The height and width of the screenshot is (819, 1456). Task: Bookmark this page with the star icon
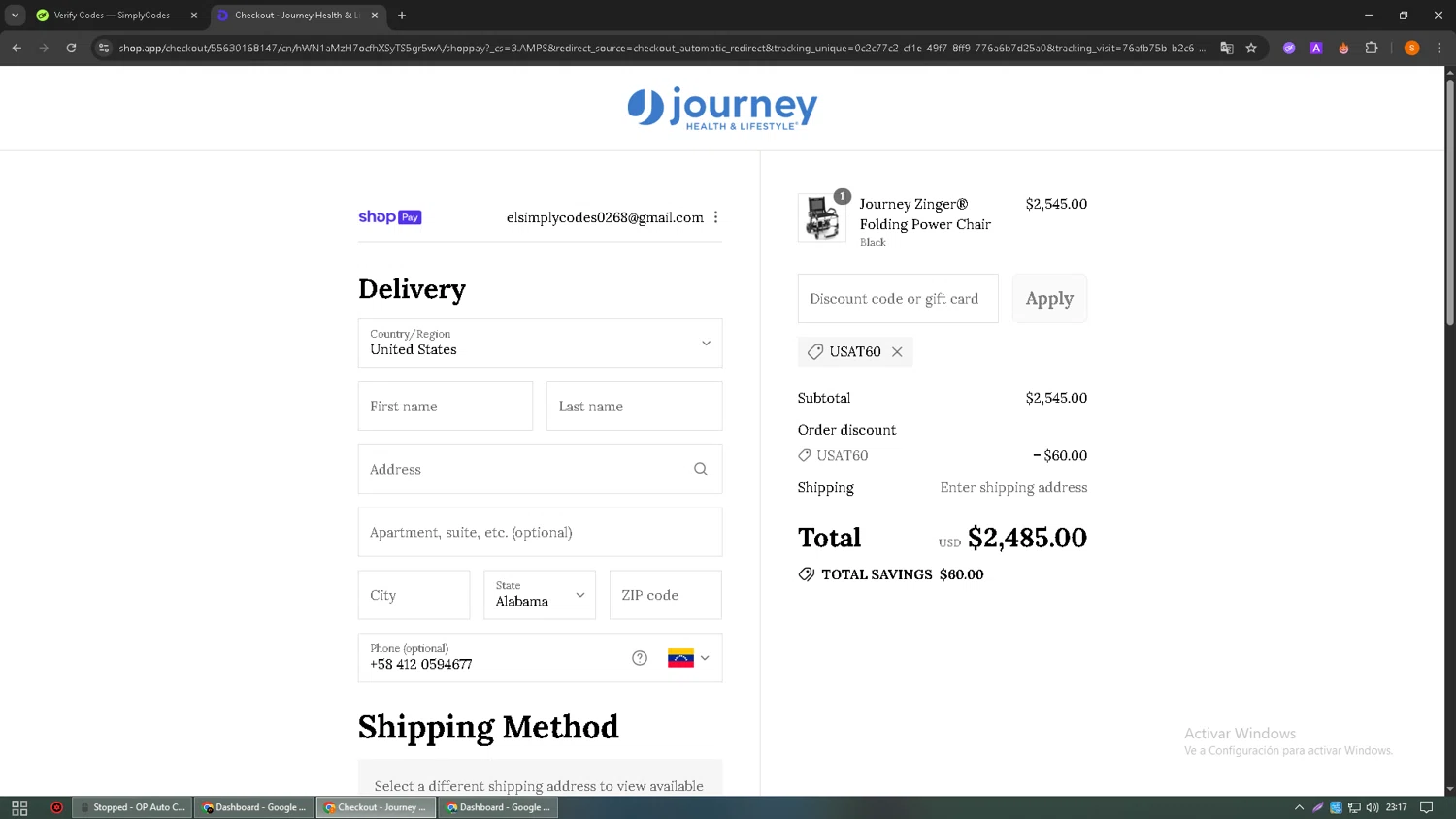[x=1251, y=48]
